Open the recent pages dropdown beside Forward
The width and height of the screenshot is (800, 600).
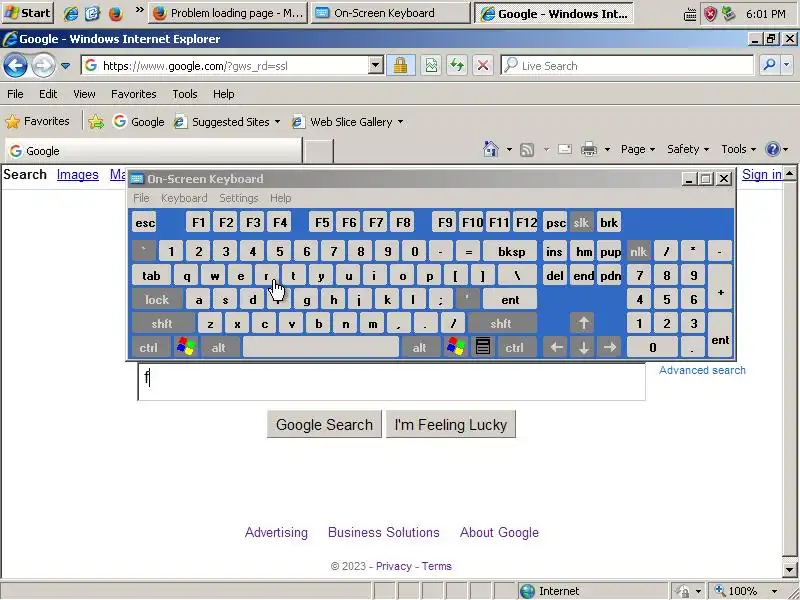pyautogui.click(x=65, y=65)
